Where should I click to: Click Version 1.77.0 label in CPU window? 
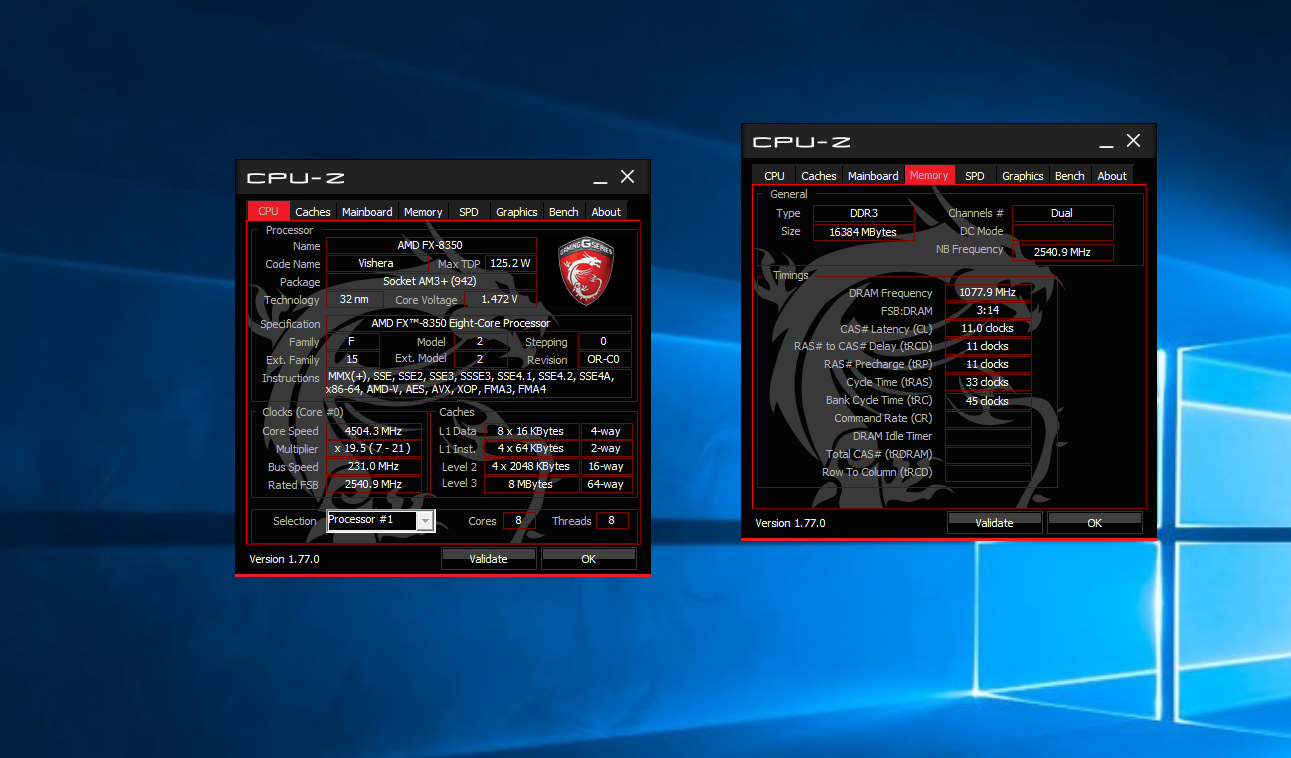(284, 559)
